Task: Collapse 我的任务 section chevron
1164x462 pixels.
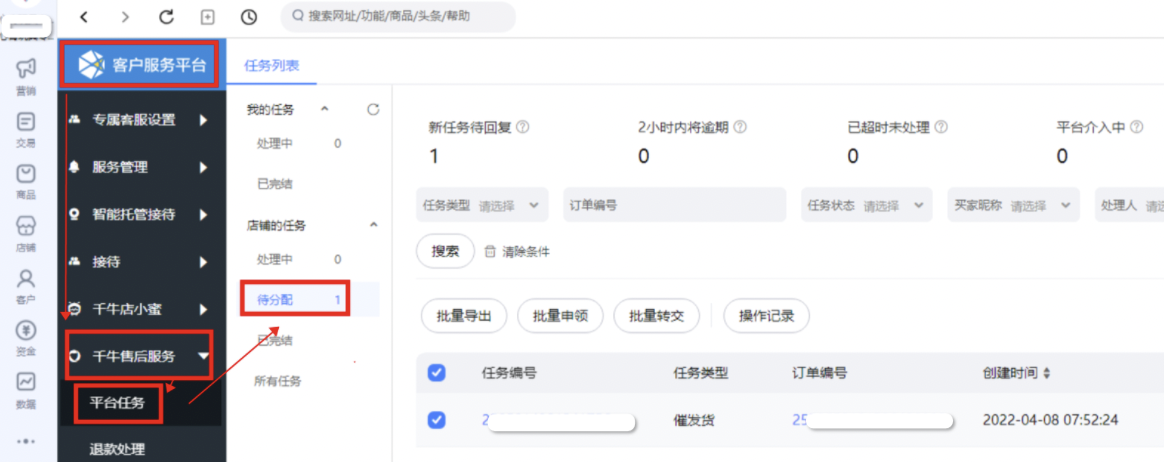Action: [x=324, y=110]
